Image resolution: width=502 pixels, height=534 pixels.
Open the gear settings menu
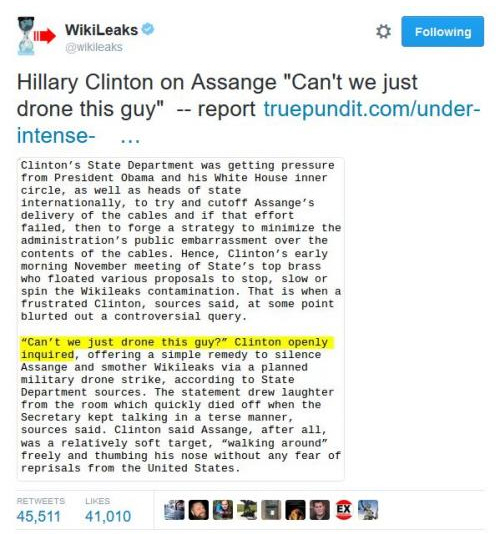click(383, 32)
